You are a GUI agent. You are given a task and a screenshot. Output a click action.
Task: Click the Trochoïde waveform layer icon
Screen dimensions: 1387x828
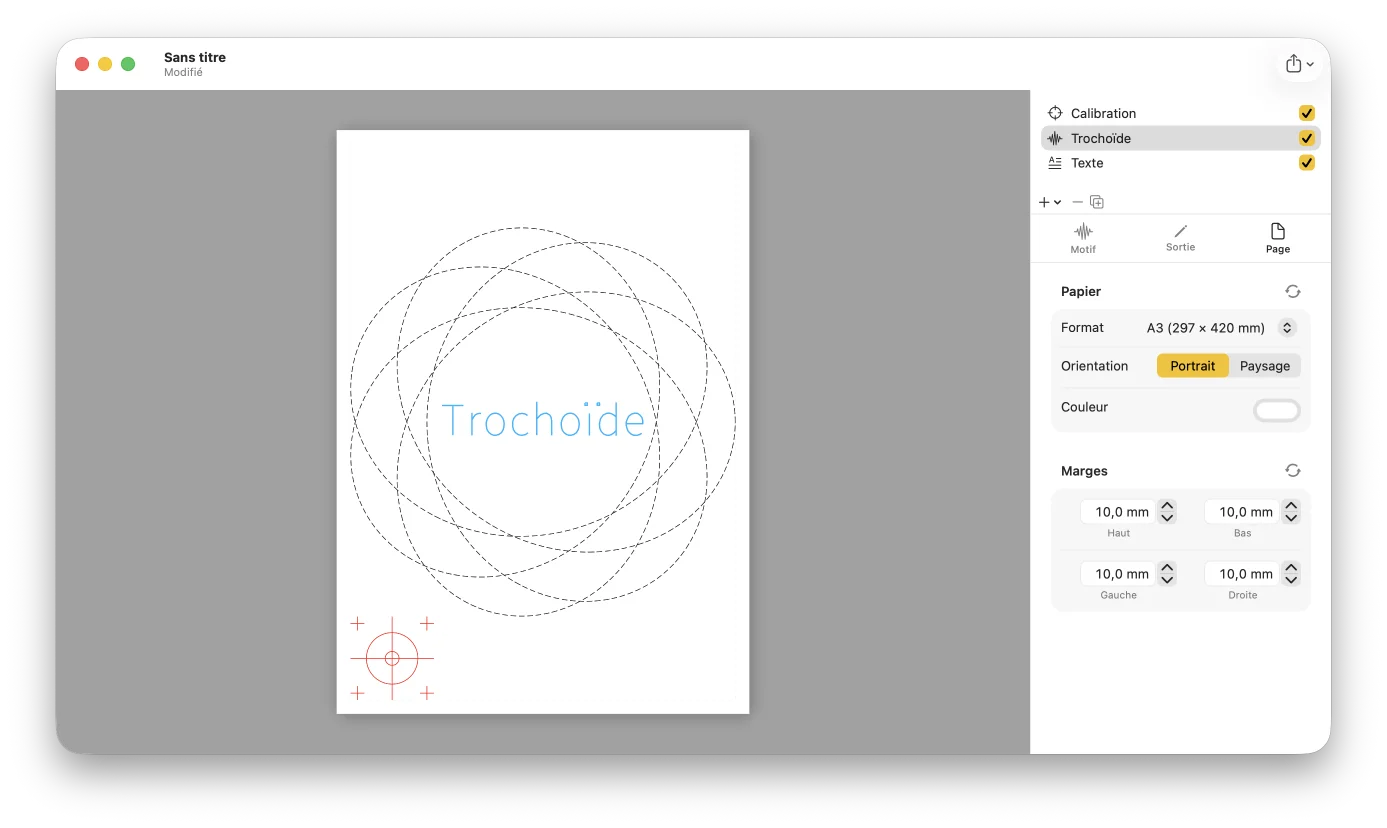point(1054,138)
